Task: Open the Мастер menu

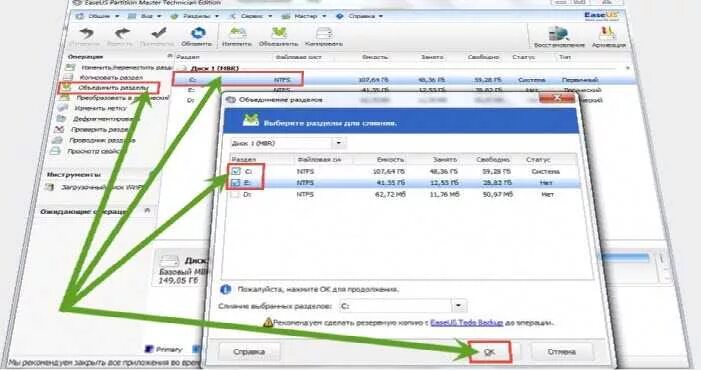Action: [x=304, y=16]
